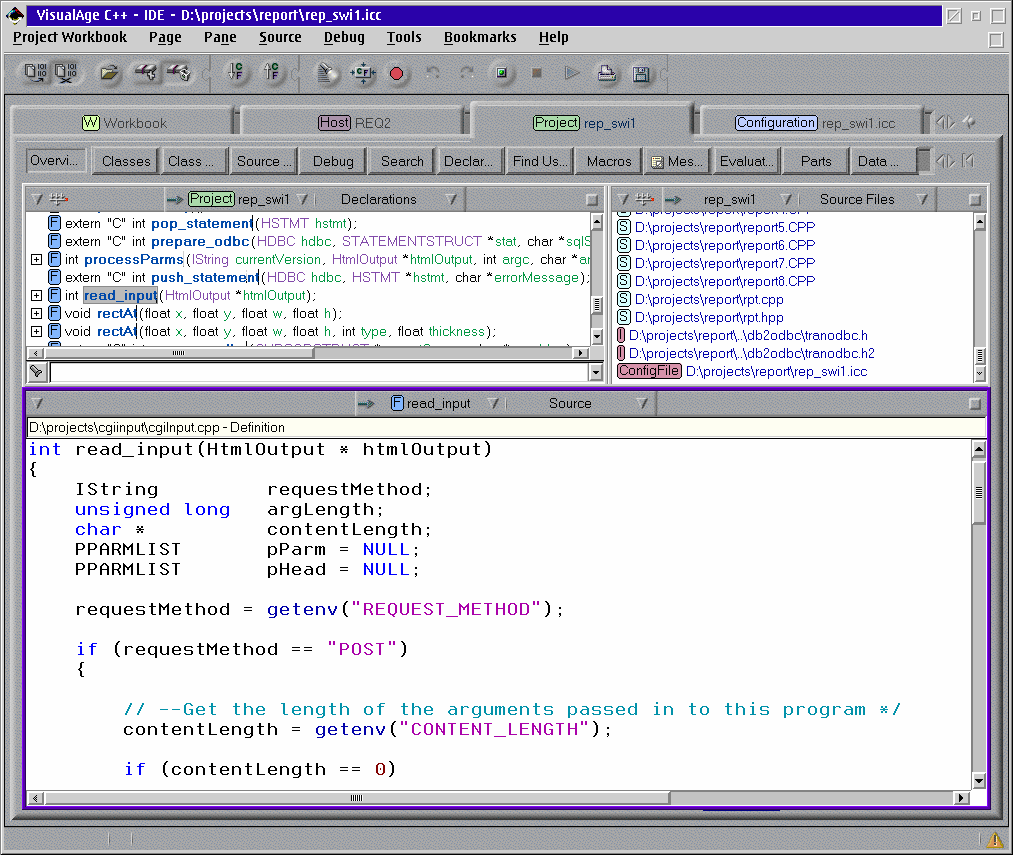Screen dimensions: 1013x855
Task: Click the C/F down-arrow toolbar icon
Action: [236, 72]
